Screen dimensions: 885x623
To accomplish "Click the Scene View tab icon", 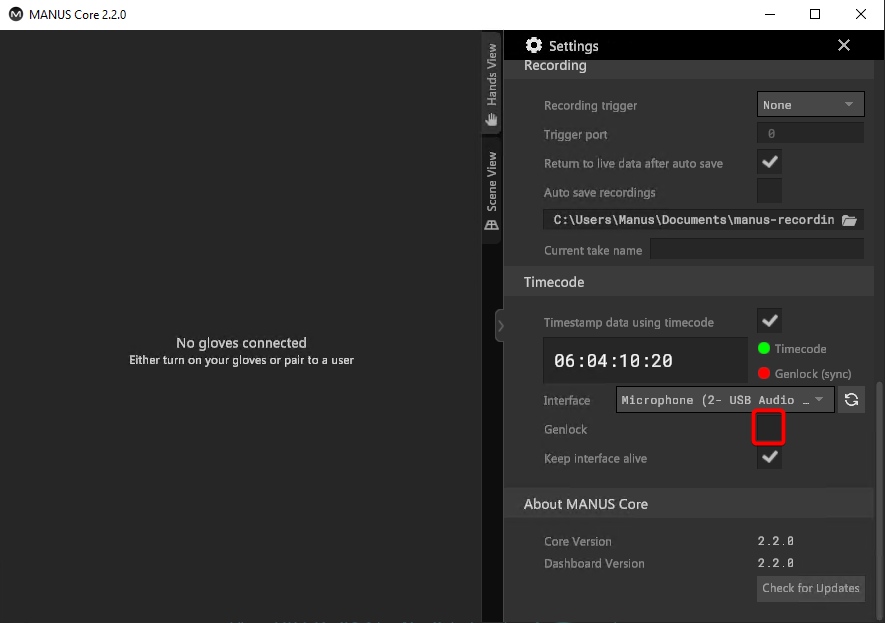I will [491, 225].
